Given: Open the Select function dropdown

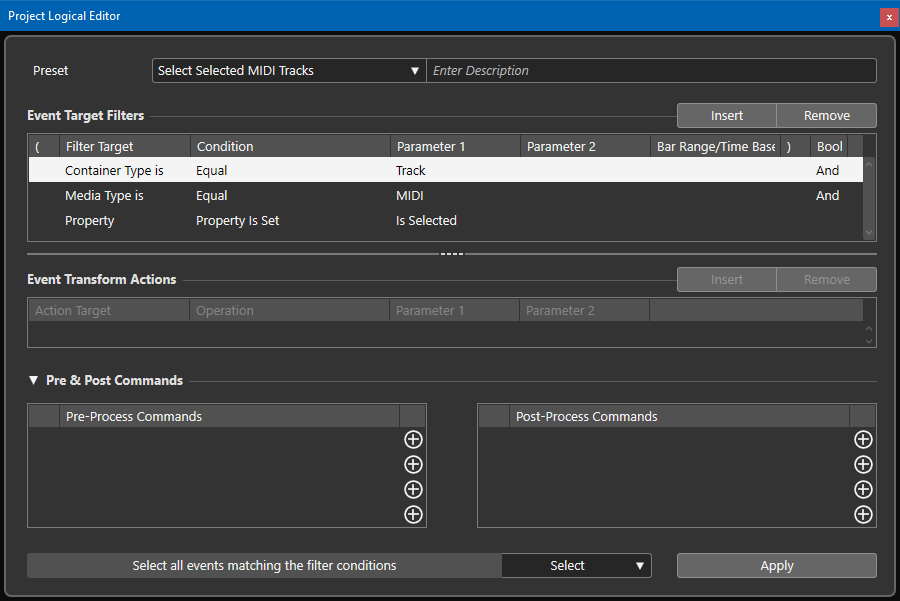Looking at the screenshot, I should [x=576, y=566].
